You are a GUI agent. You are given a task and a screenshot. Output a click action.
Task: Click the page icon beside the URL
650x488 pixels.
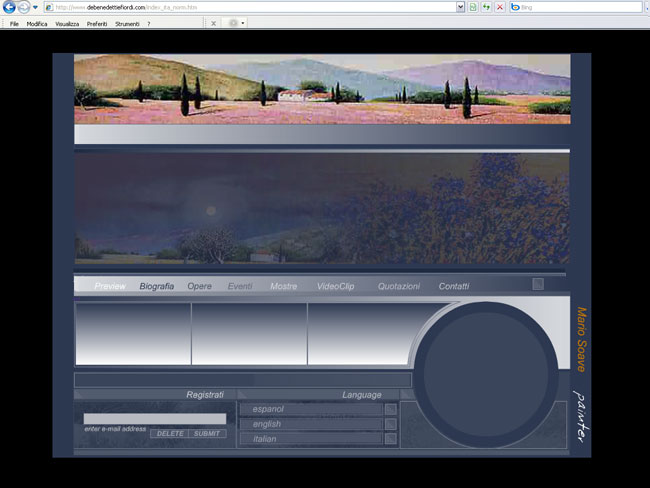[x=49, y=7]
